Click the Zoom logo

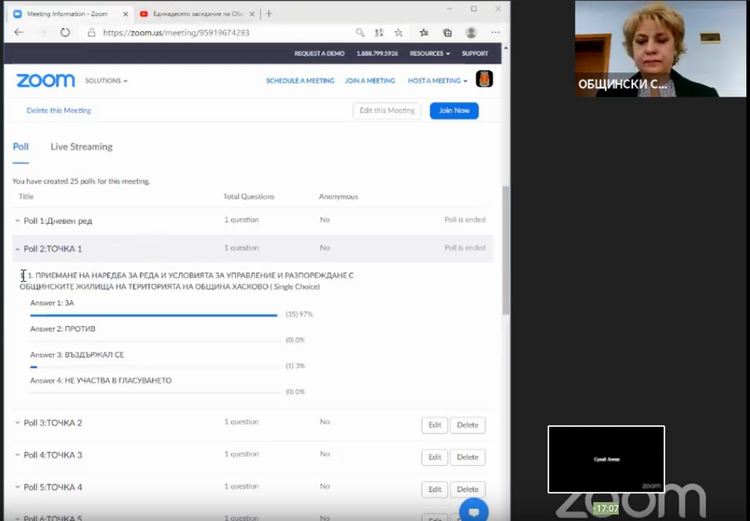click(x=45, y=80)
